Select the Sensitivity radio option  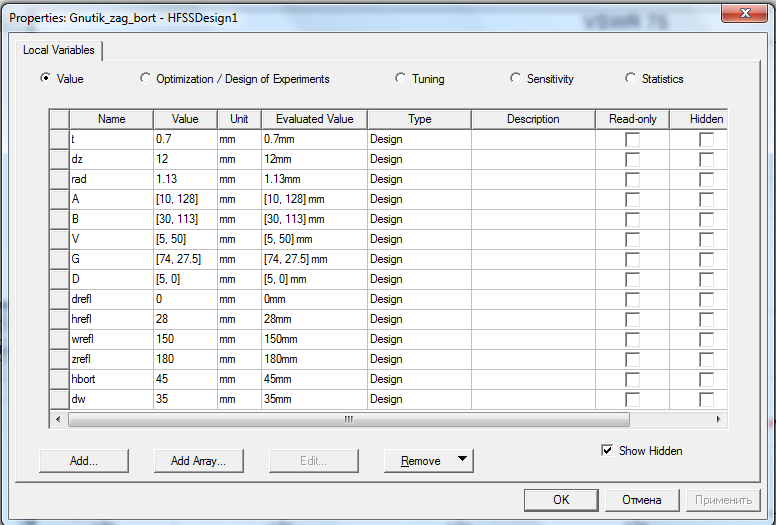point(516,78)
